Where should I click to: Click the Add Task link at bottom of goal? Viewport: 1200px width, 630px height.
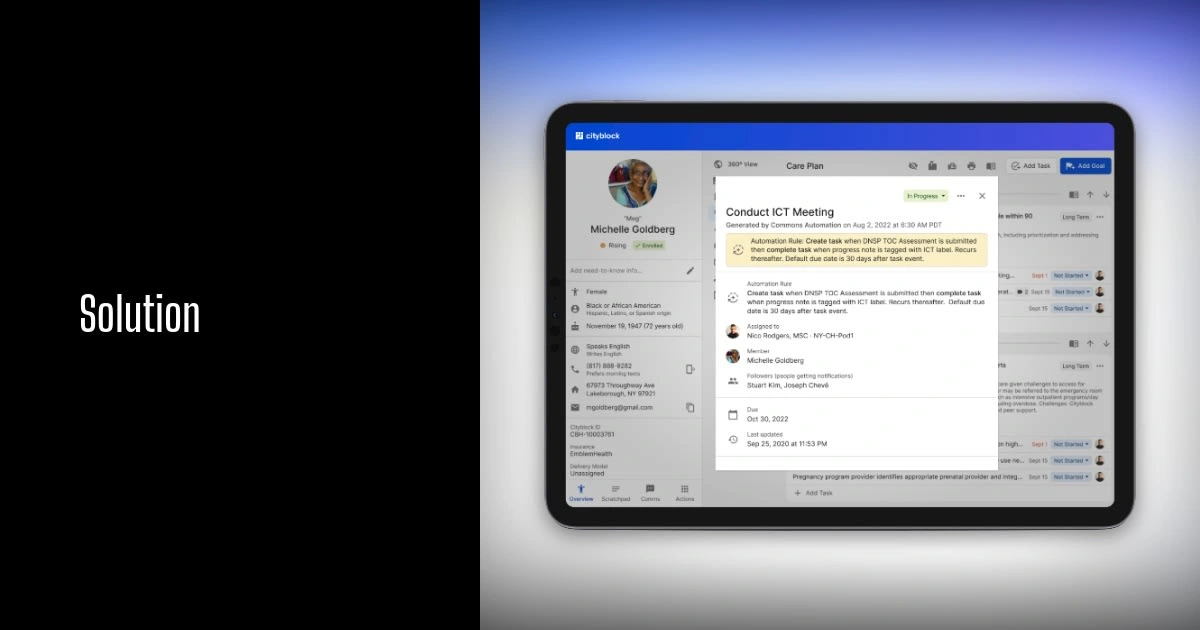813,493
